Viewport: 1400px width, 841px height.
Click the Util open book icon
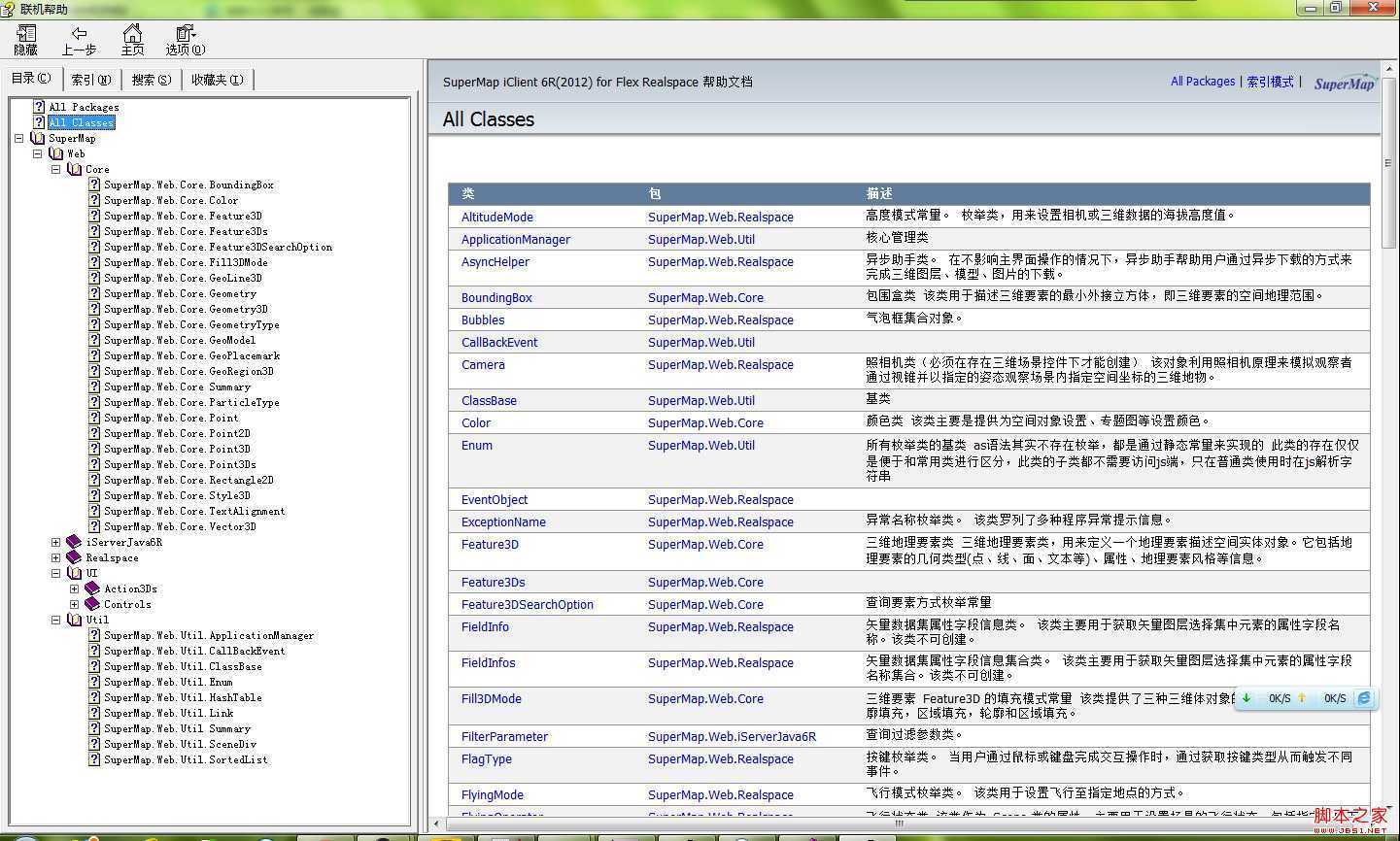click(x=75, y=620)
